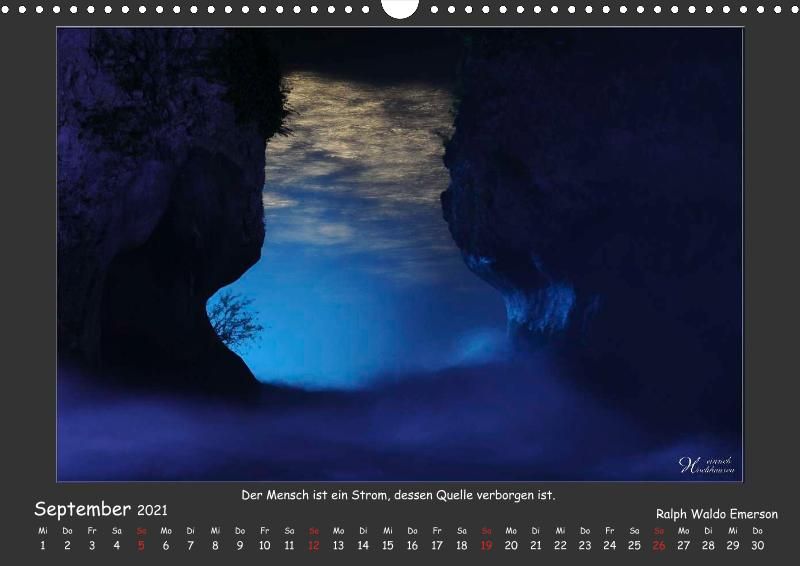This screenshot has width=800, height=566.
Task: Select calendar day 22
Action: click(560, 545)
